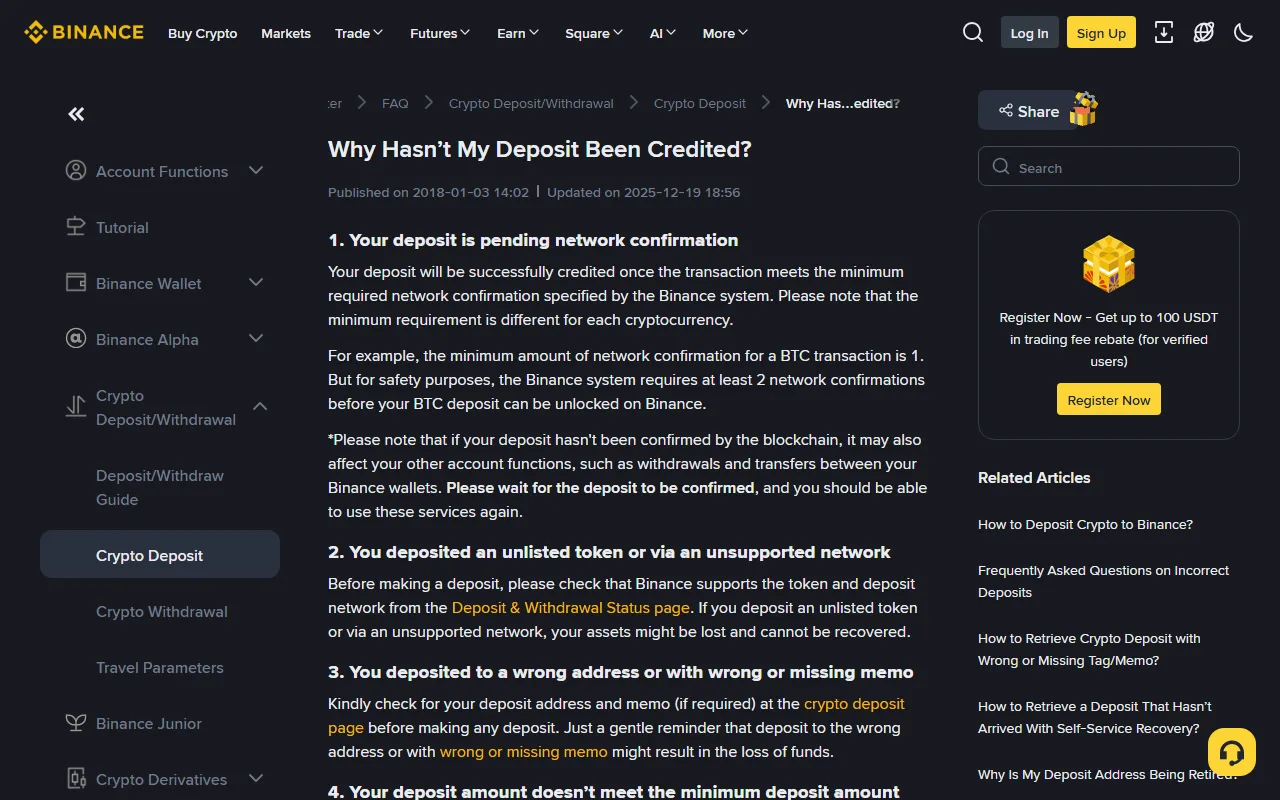1280x800 pixels.
Task: Open the language globe icon
Action: 1204,32
